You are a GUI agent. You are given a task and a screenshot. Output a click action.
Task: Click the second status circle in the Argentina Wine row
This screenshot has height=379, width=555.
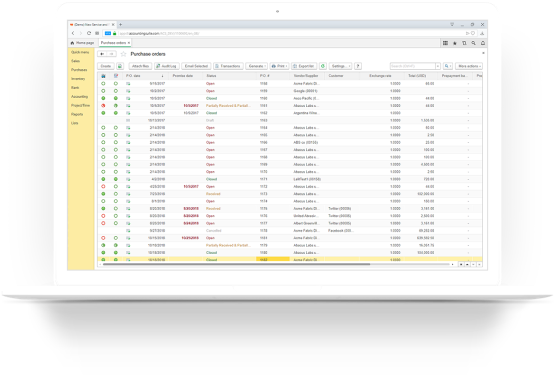click(116, 113)
